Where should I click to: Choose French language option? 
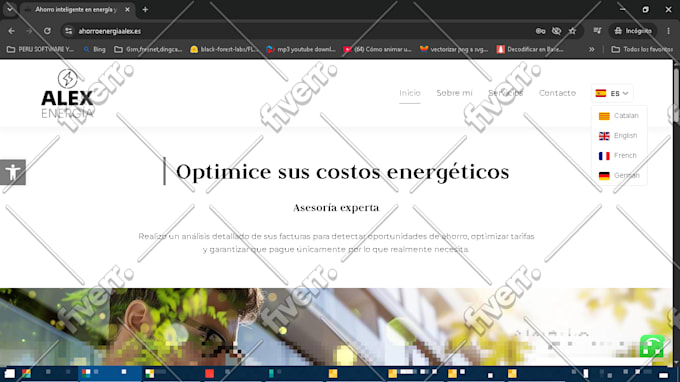coord(619,156)
